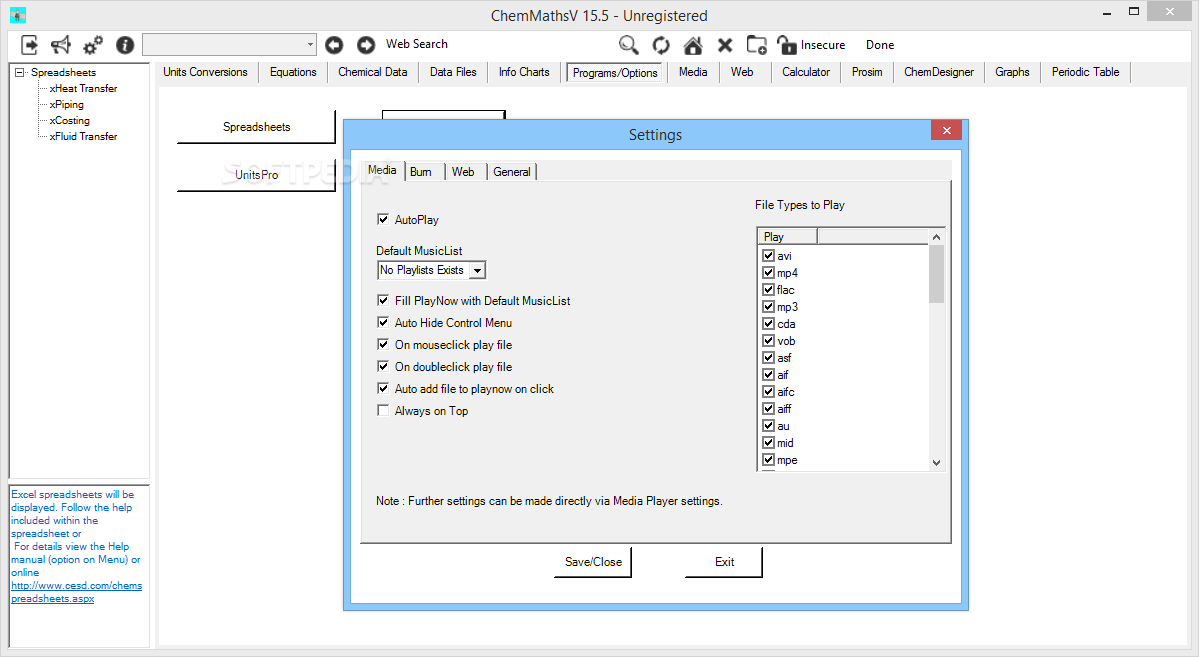1199x657 pixels.
Task: Open the Programs/Options tab
Action: click(x=615, y=73)
